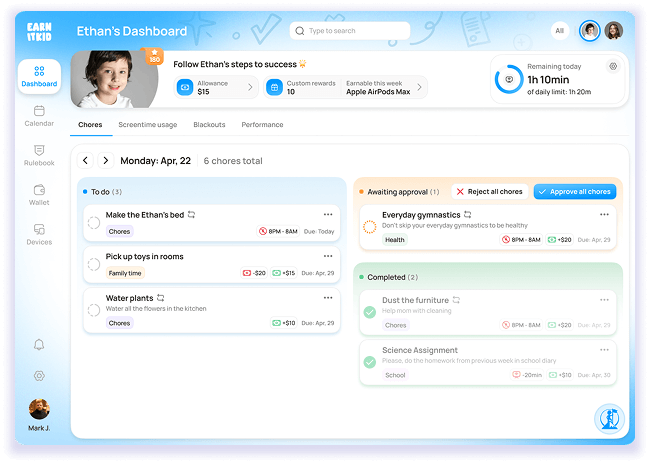Uncheck the completed 'Dust the furniture' chore
This screenshot has height=464, width=650.
tap(370, 312)
